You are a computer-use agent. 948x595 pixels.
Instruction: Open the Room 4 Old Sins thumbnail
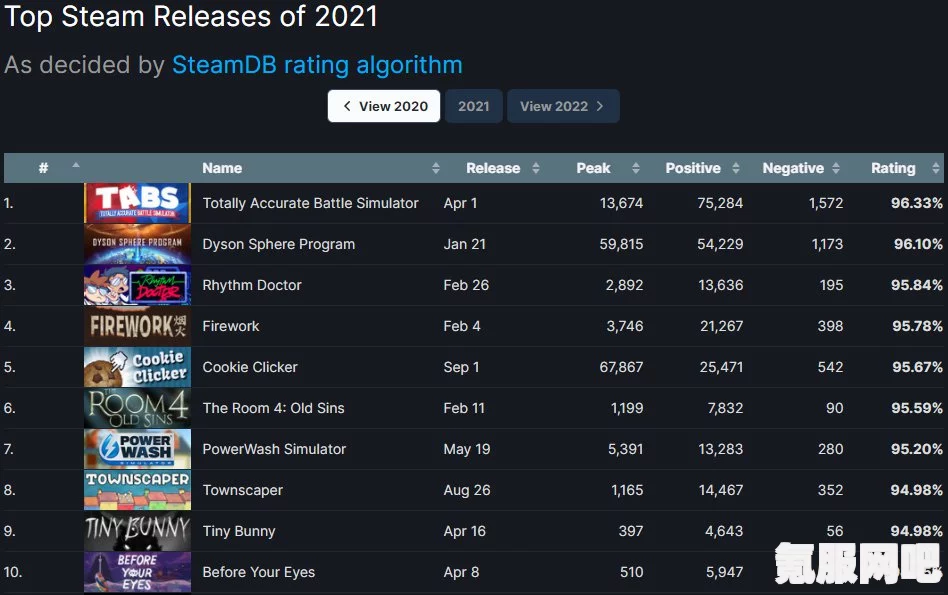[137, 408]
